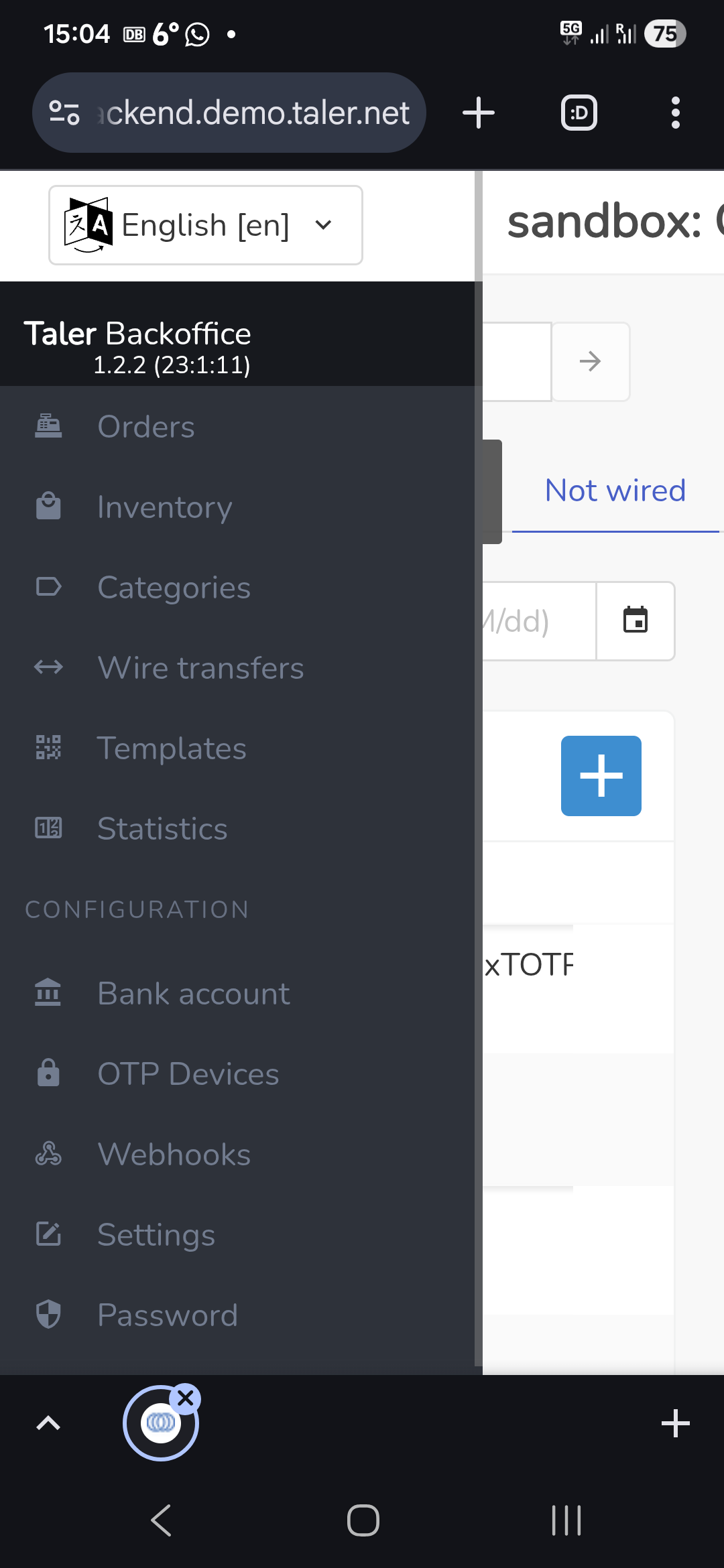Click the Webhooks icon in sidebar

[48, 1153]
